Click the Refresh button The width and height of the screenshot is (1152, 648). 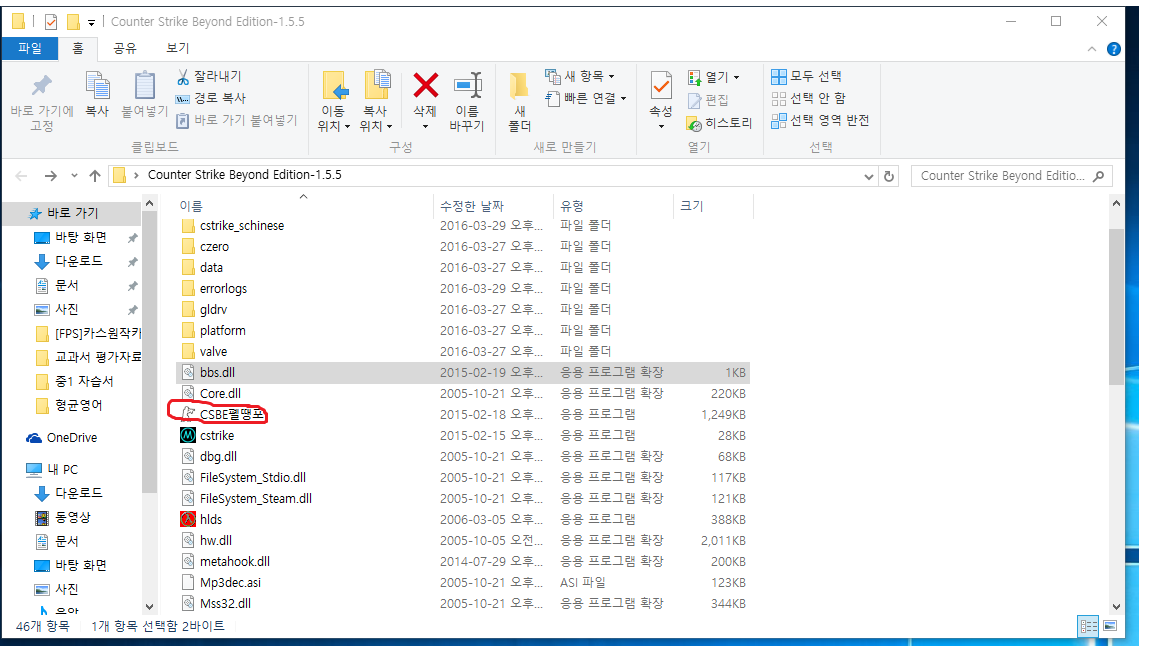pos(889,176)
